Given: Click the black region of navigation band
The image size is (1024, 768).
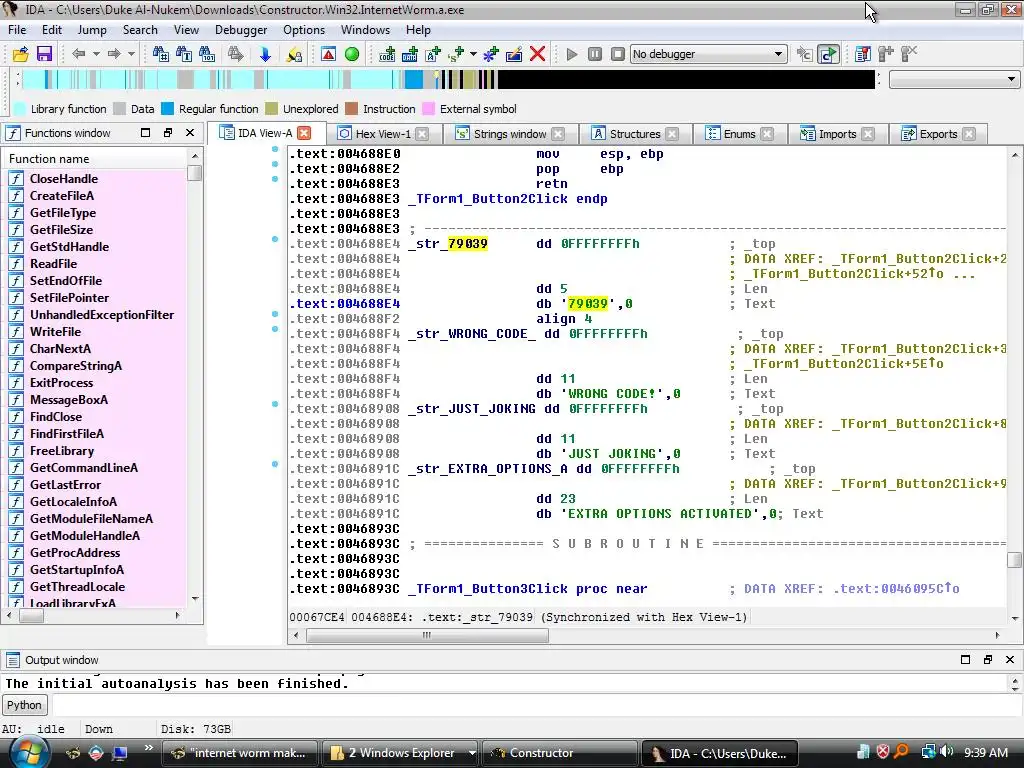Looking at the screenshot, I should tap(686, 80).
